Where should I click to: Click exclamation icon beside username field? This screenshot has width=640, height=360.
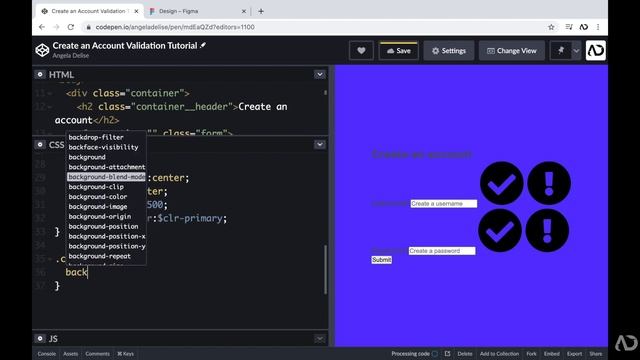[x=549, y=183]
